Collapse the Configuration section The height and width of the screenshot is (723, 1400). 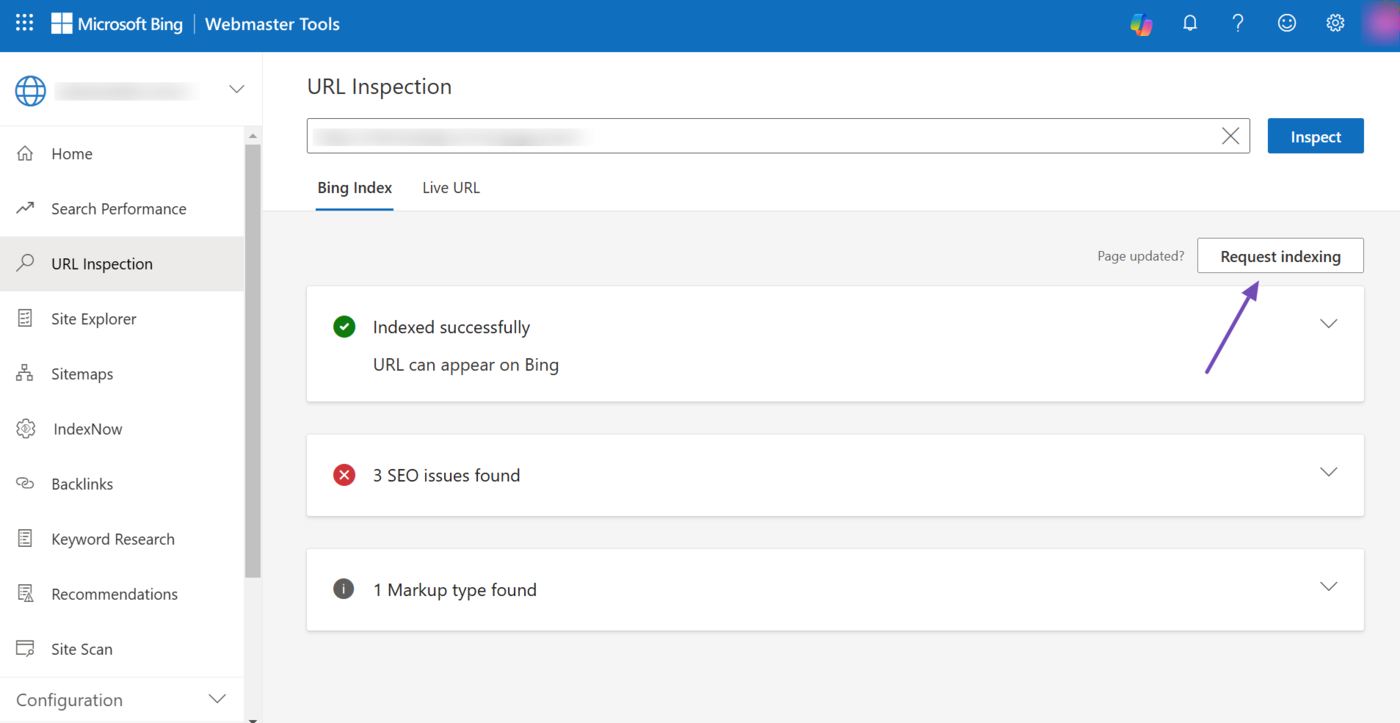[x=217, y=699]
